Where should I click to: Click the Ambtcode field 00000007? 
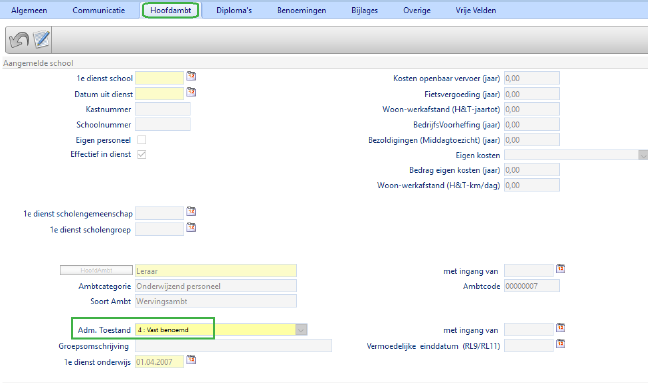pos(532,286)
